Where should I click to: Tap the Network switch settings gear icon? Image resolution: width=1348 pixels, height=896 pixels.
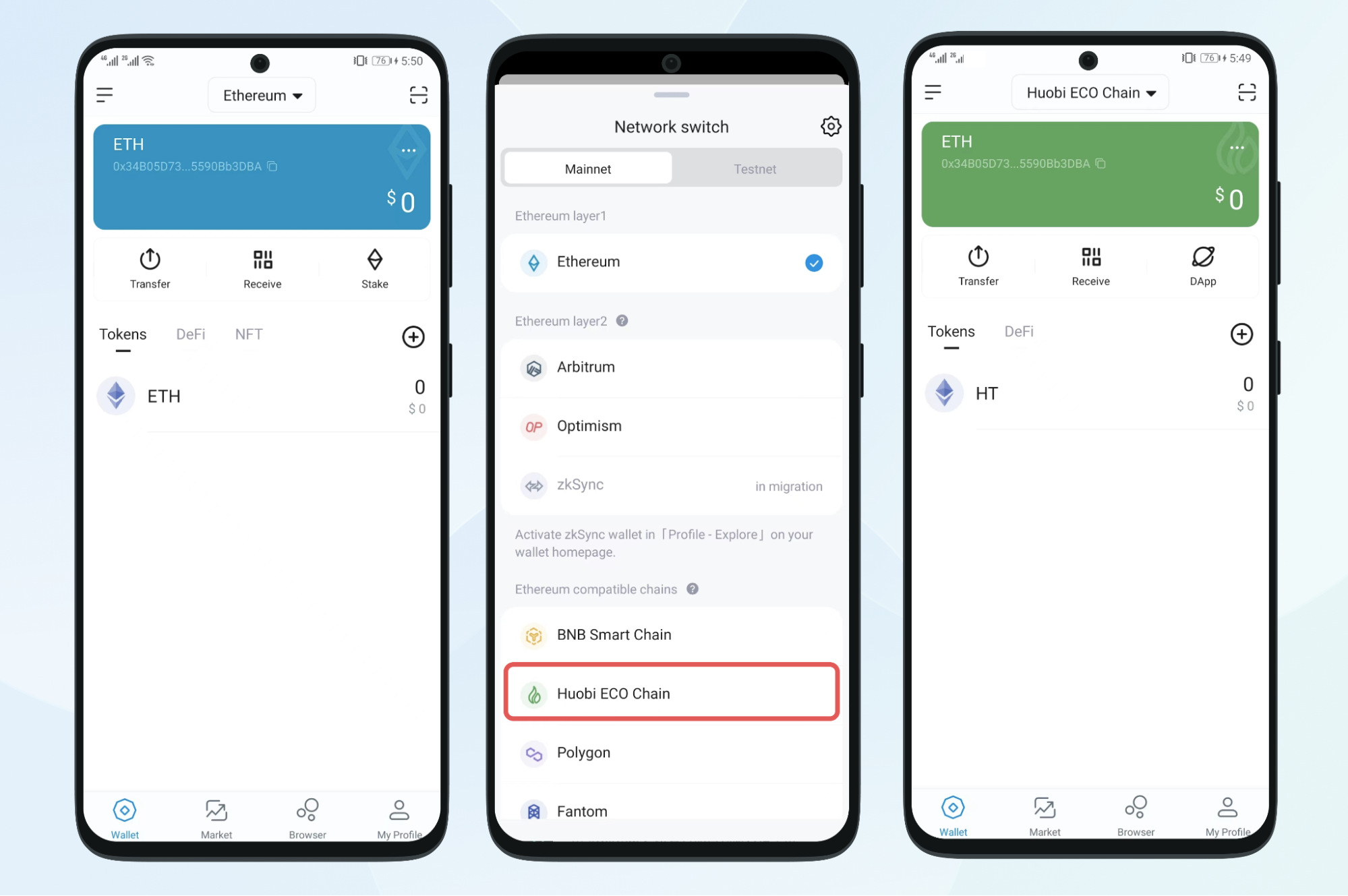[831, 126]
